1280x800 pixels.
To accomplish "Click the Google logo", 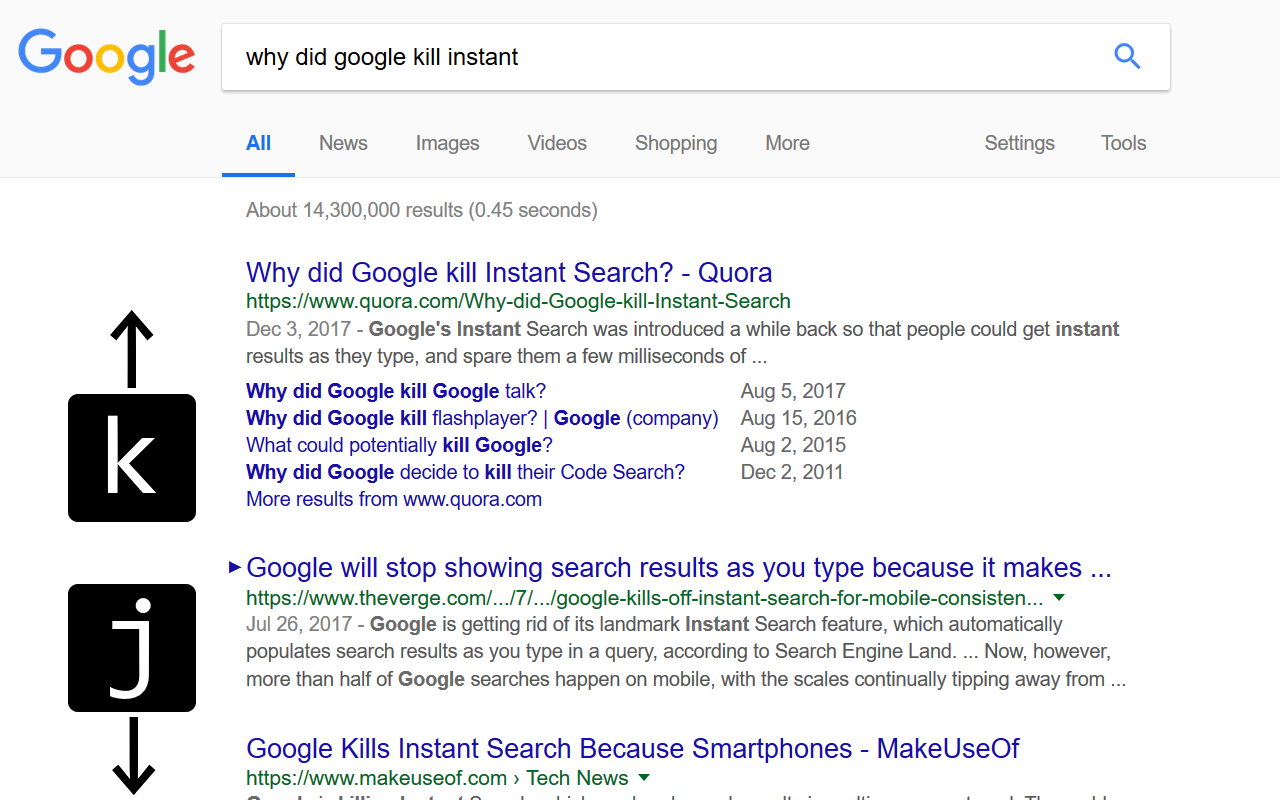I will pyautogui.click(x=106, y=57).
